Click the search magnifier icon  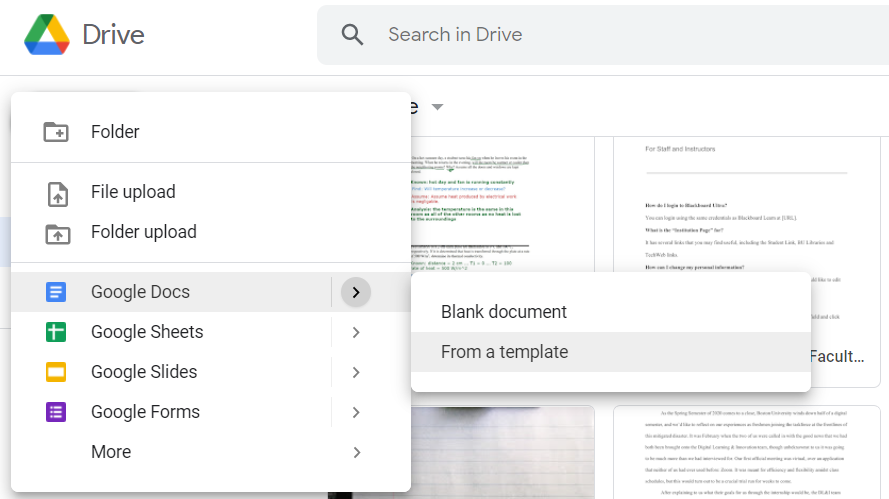[x=352, y=35]
